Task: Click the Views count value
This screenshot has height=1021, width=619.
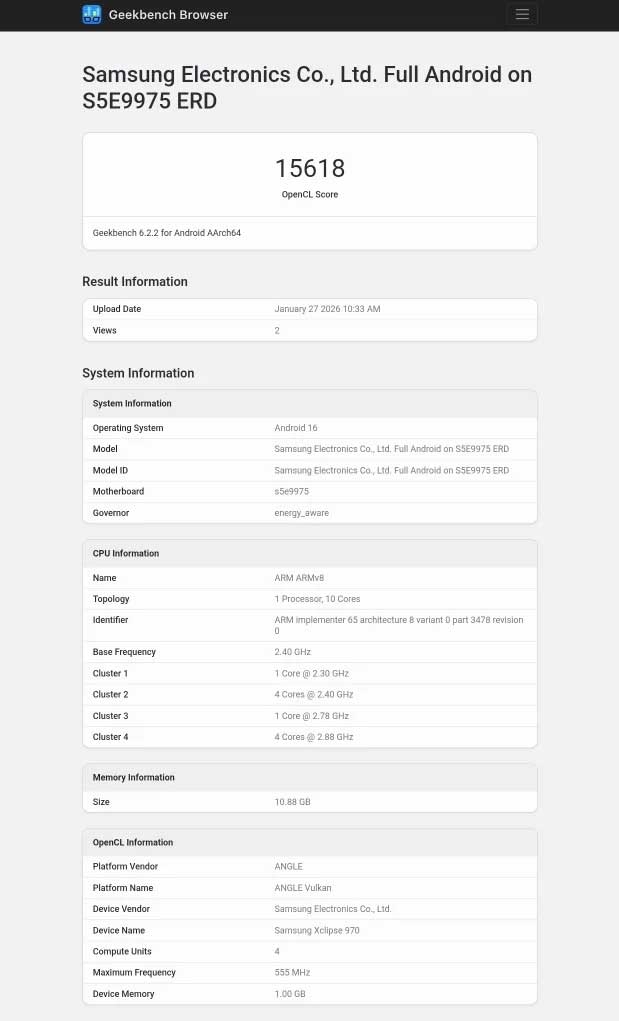Action: point(277,330)
